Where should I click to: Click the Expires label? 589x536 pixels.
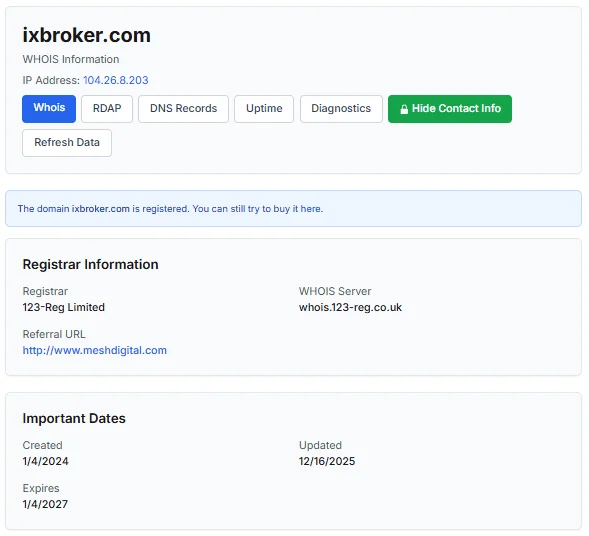41,488
